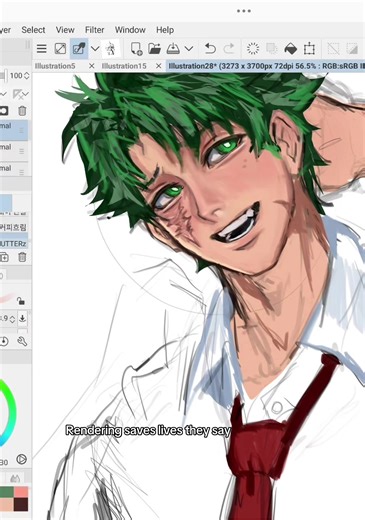Click the greyed invert selection icon
This screenshot has height=520, width=365.
click(352, 49)
